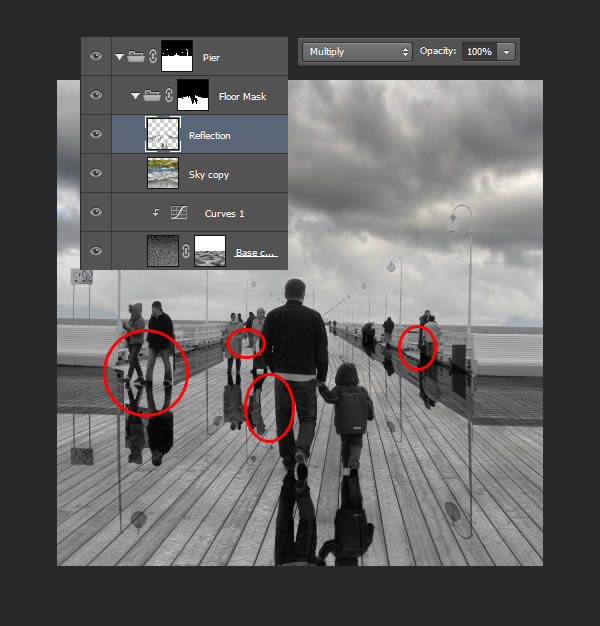Hide the Reflection layer eye icon

[x=96, y=135]
